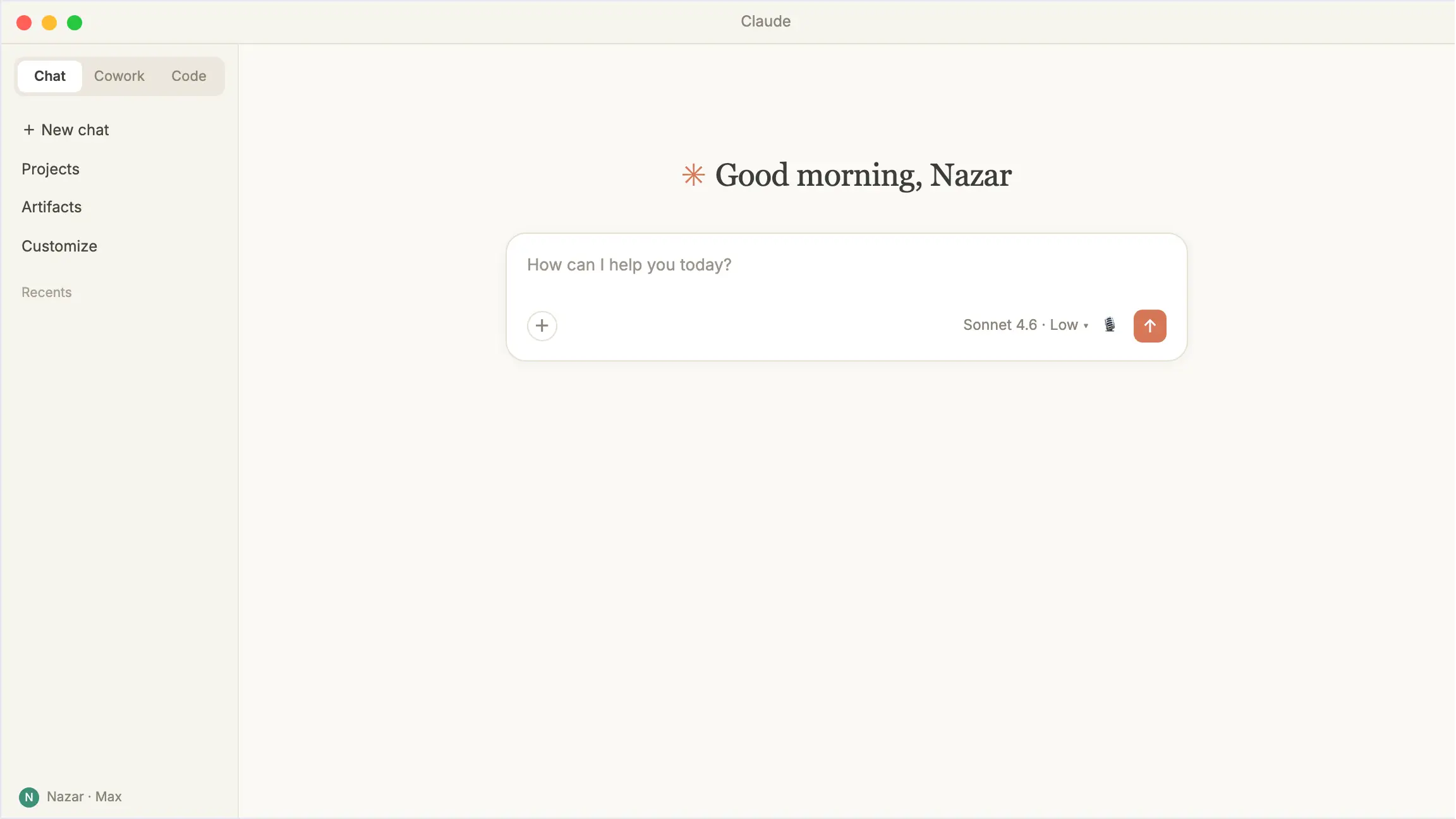
Task: Open the Customize section
Action: coord(59,246)
